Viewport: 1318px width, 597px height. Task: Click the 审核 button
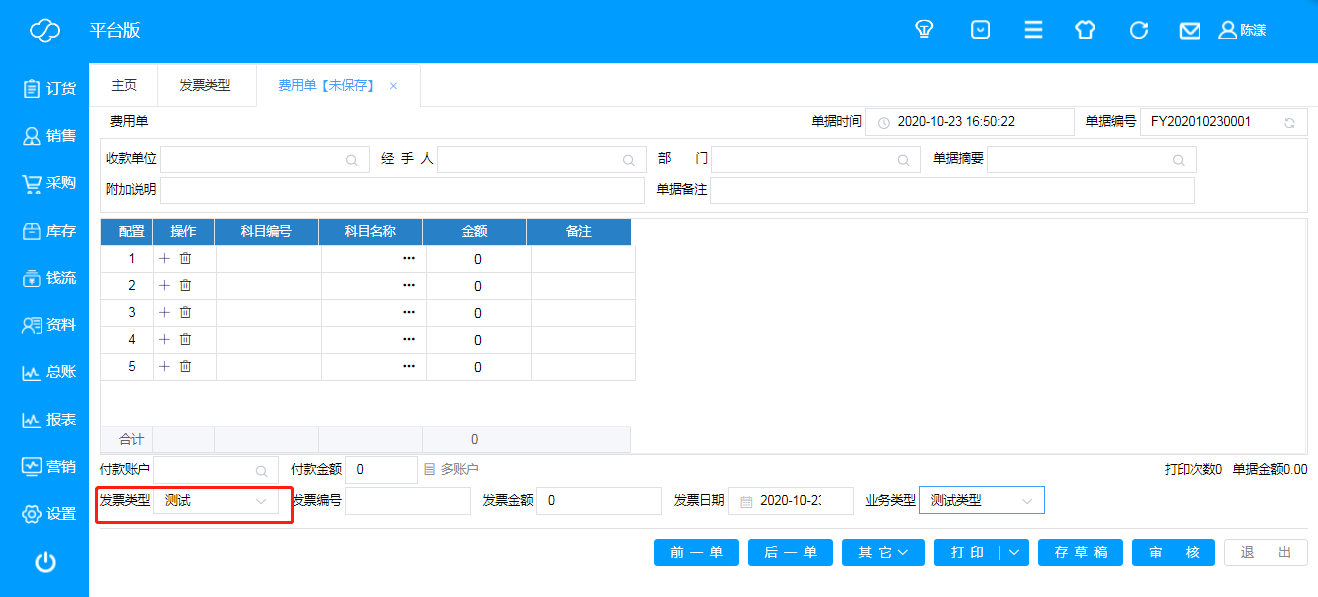1172,552
